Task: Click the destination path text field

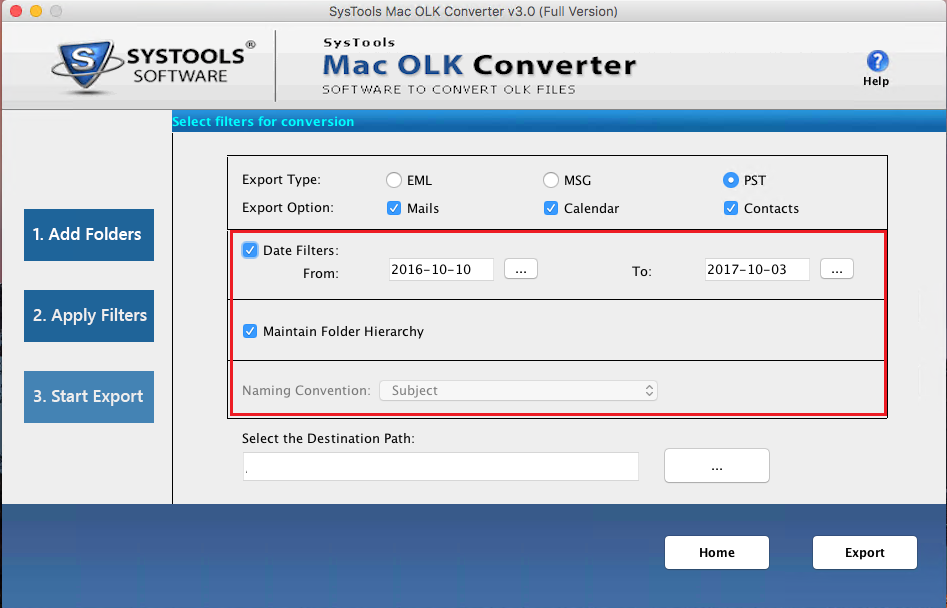Action: click(441, 467)
